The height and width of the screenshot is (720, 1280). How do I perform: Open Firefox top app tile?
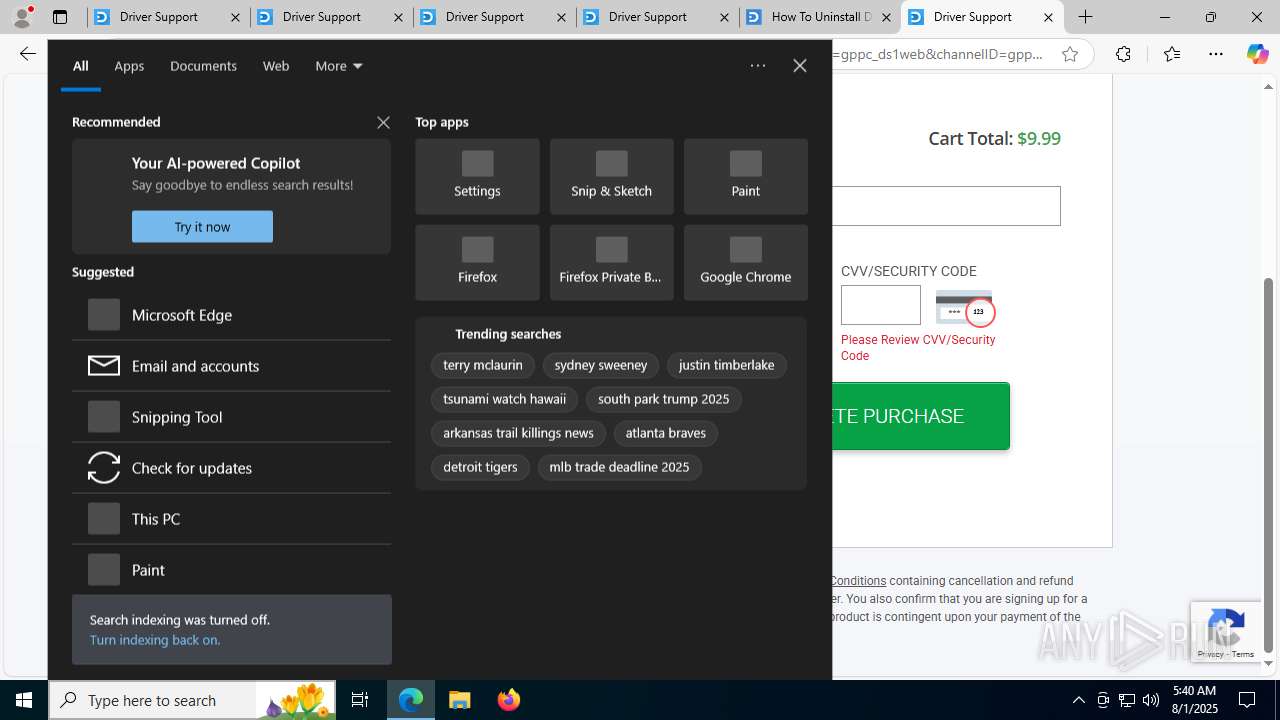pyautogui.click(x=477, y=263)
